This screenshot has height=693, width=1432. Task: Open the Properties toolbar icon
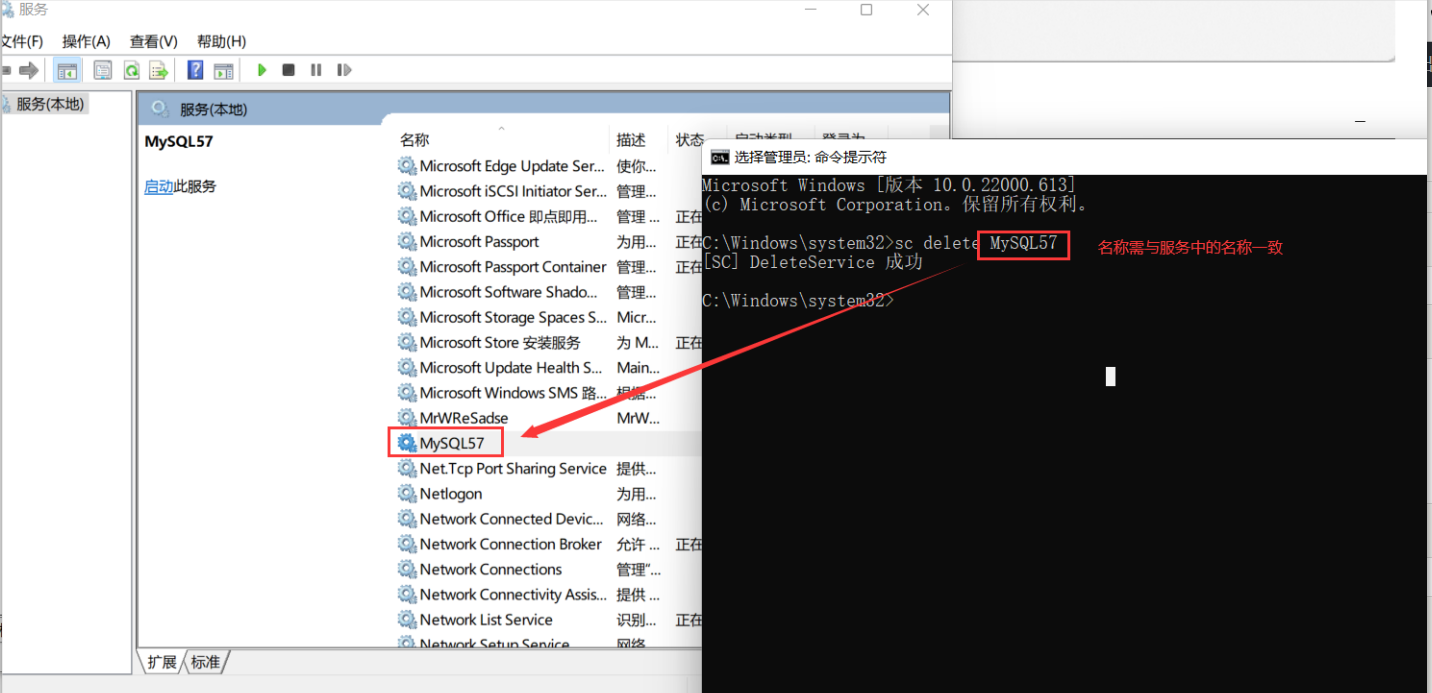[x=102, y=70]
